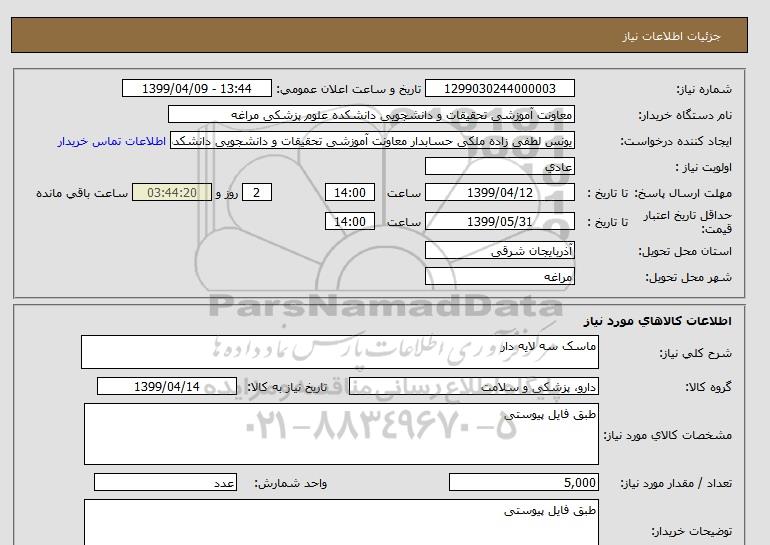The height and width of the screenshot is (545, 770).
Task: Click the buyer notes text area
Action: [341, 522]
